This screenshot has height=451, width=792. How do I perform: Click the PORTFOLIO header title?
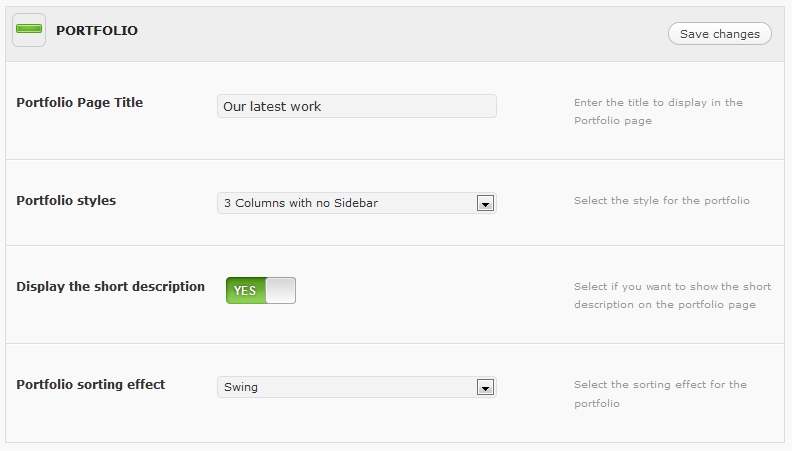point(96,31)
